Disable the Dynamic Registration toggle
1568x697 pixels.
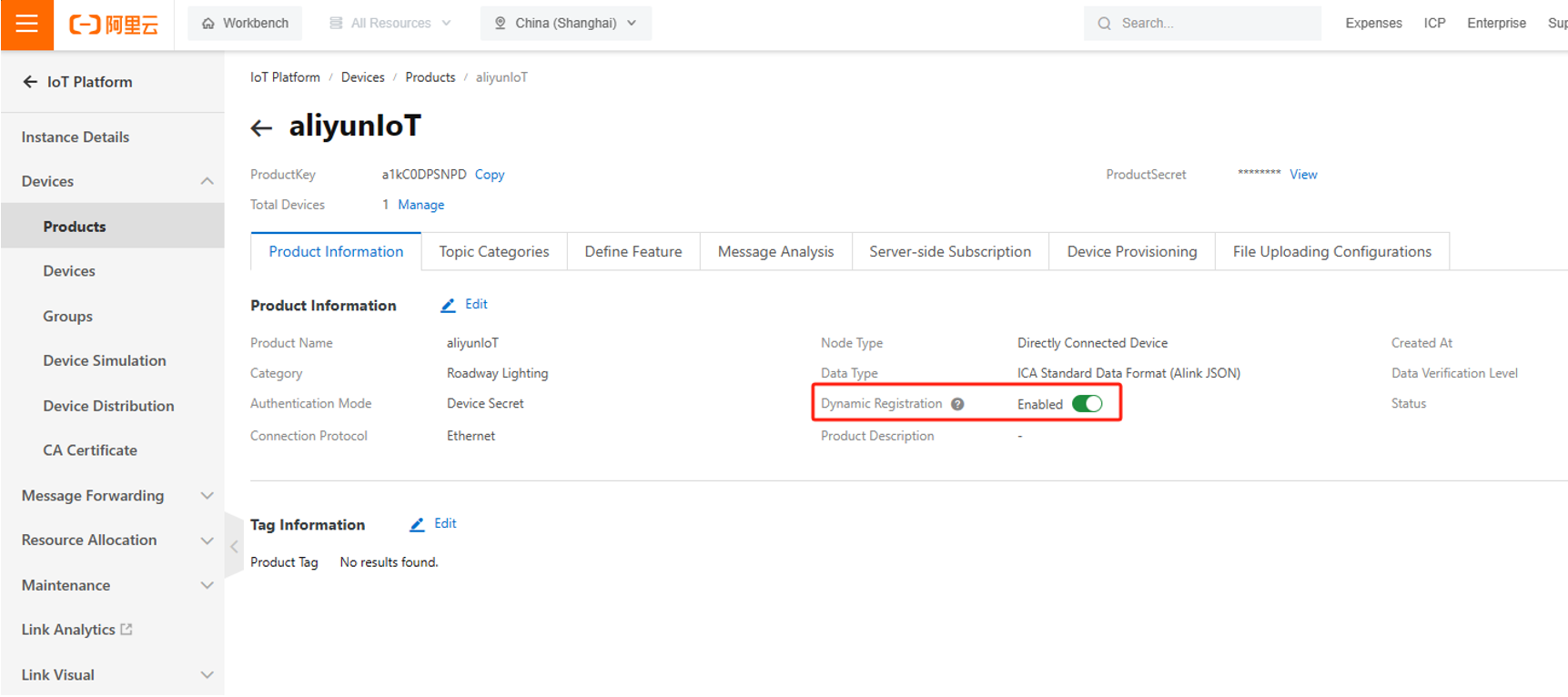[x=1087, y=404]
